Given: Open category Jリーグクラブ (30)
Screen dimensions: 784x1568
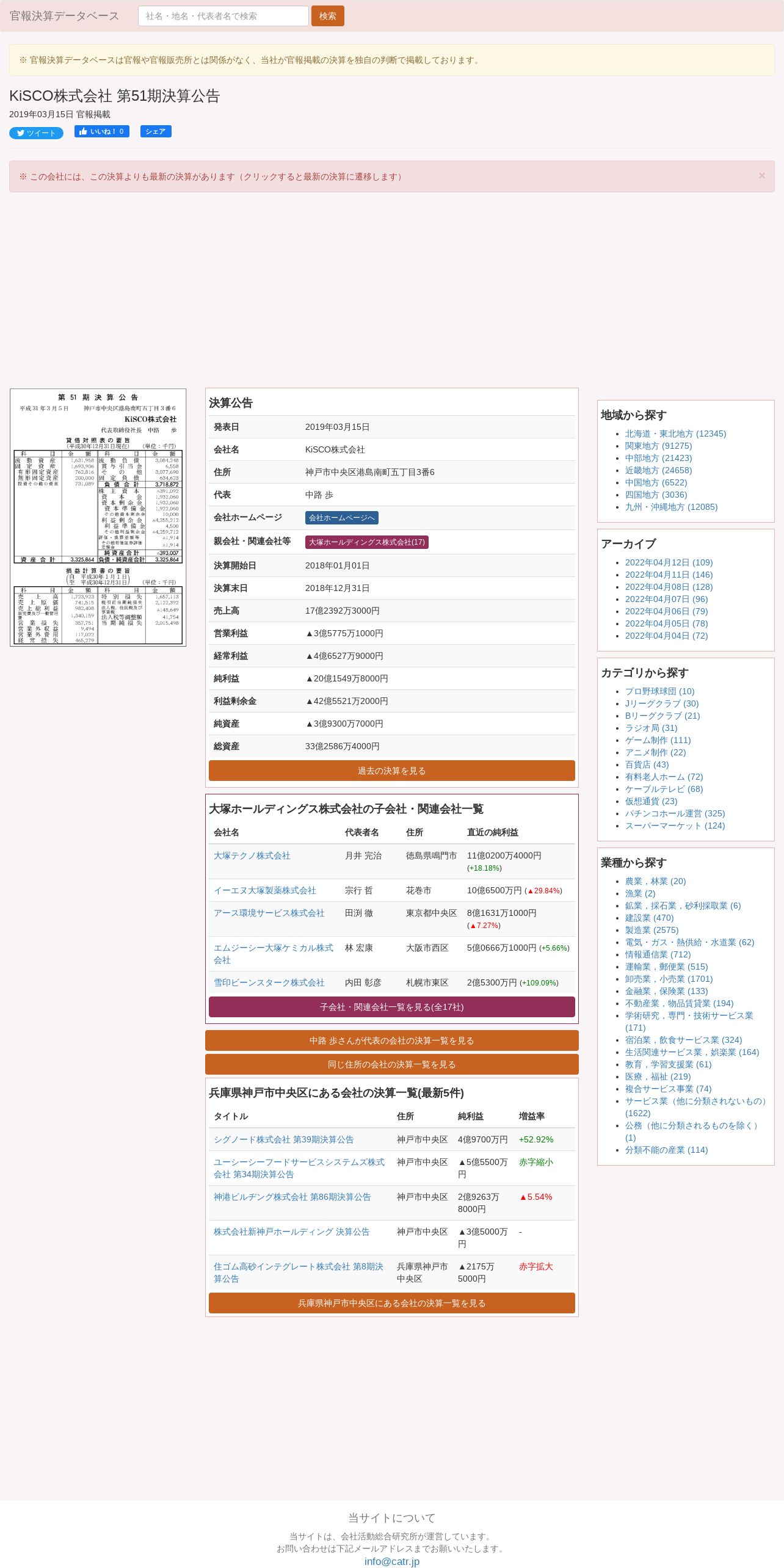Looking at the screenshot, I should pos(662,703).
